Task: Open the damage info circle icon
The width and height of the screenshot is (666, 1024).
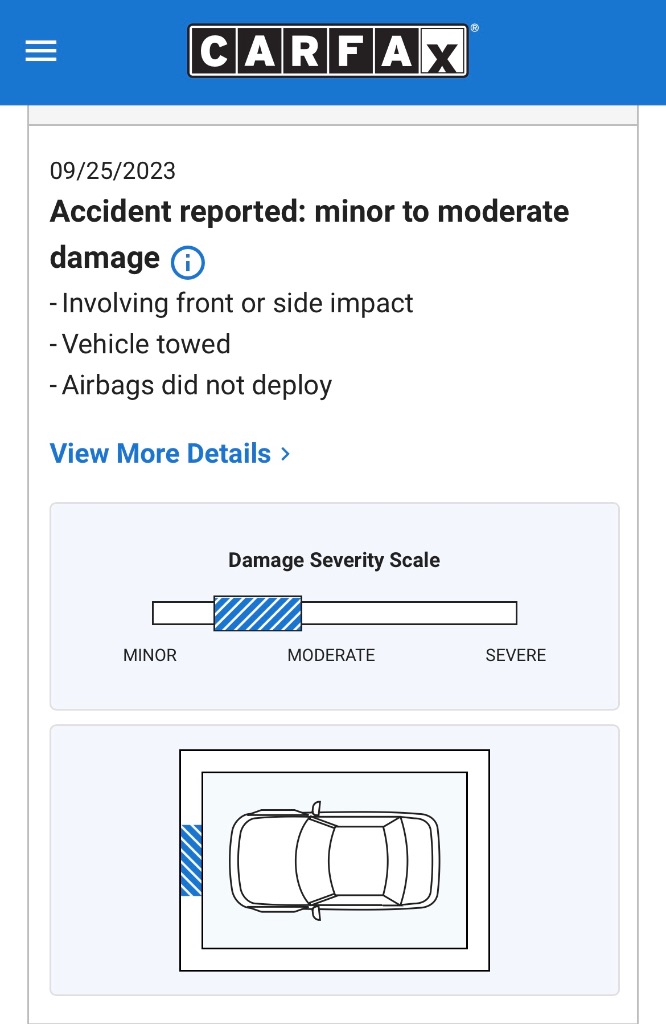Action: coord(187,262)
